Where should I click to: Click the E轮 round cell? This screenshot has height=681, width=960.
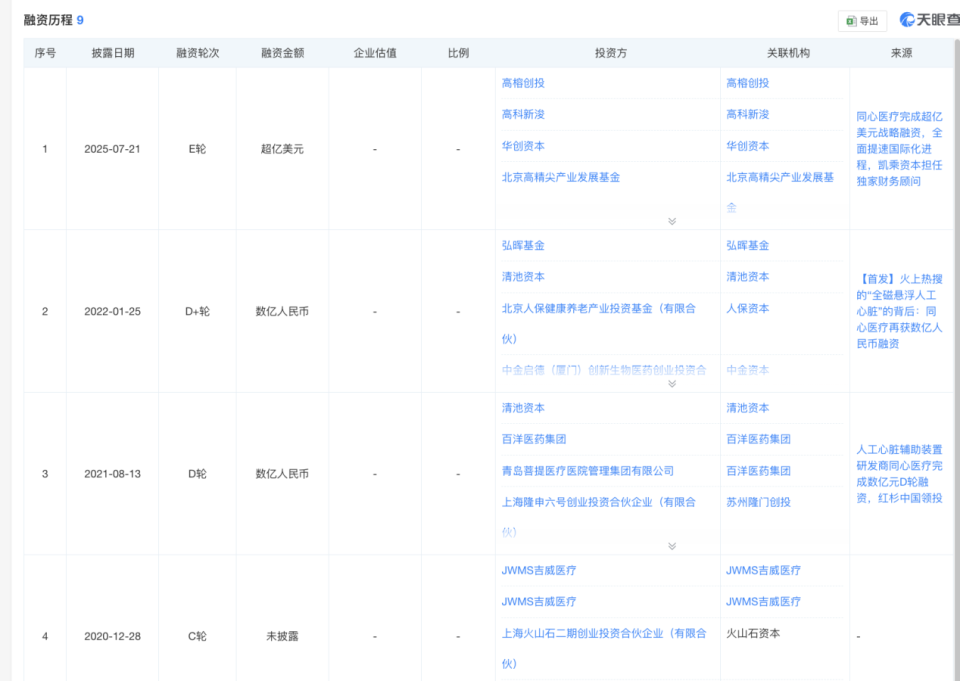197,149
